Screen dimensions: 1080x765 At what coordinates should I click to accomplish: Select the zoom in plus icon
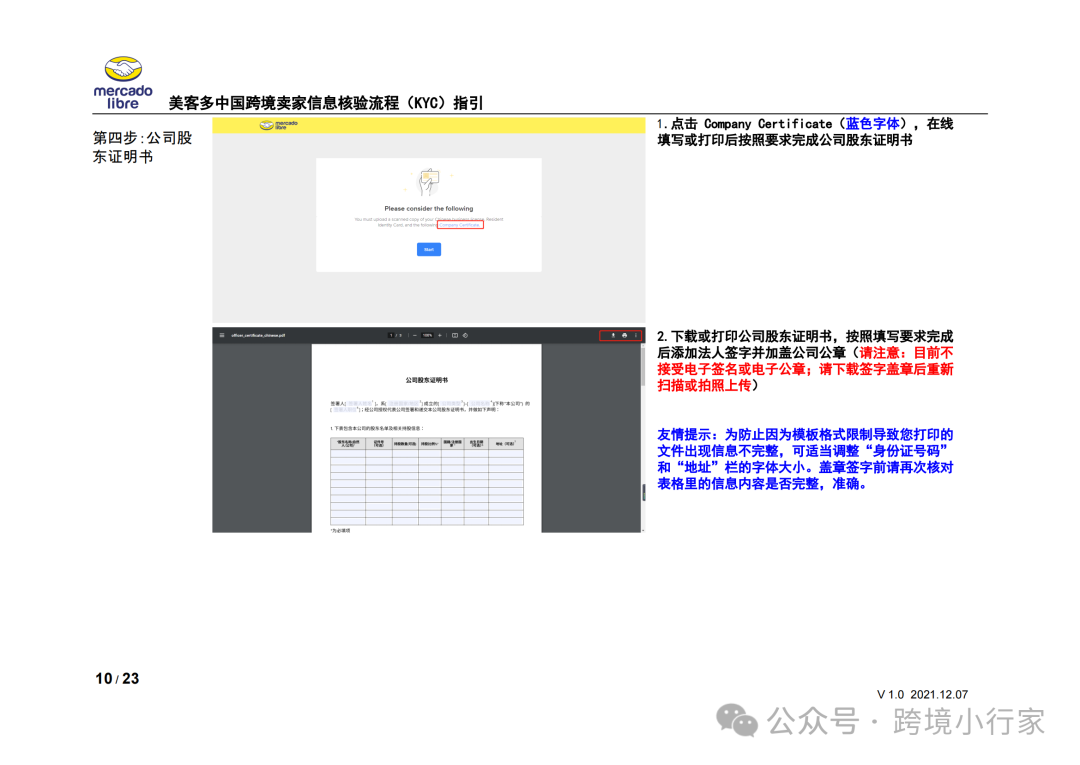point(440,336)
